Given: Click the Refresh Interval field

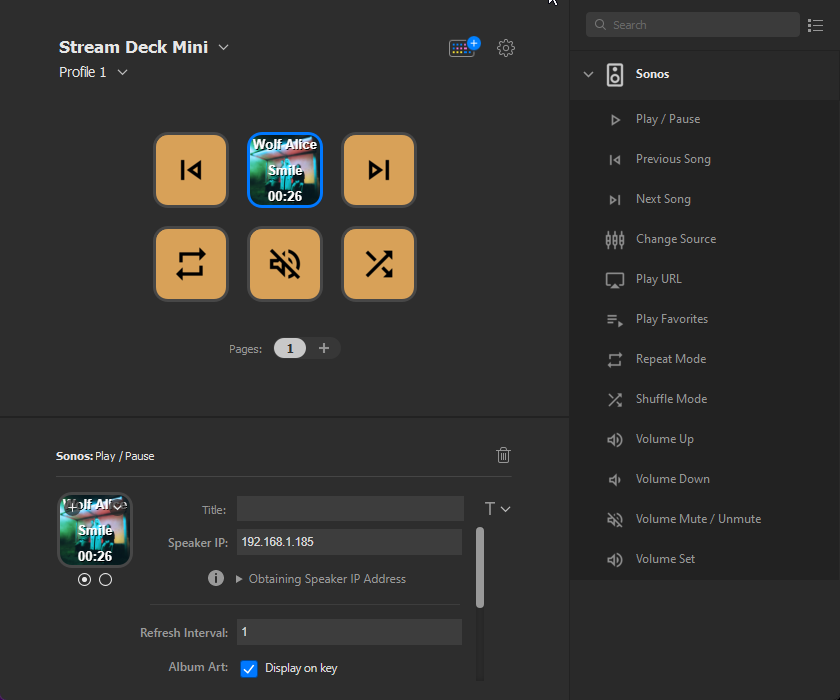Looking at the screenshot, I should pos(349,632).
